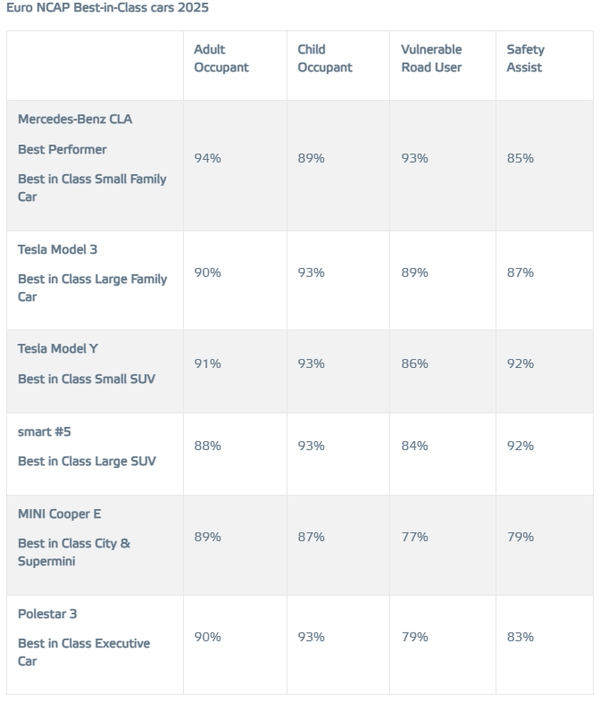Select the MINI Cooper E car name

(x=60, y=514)
